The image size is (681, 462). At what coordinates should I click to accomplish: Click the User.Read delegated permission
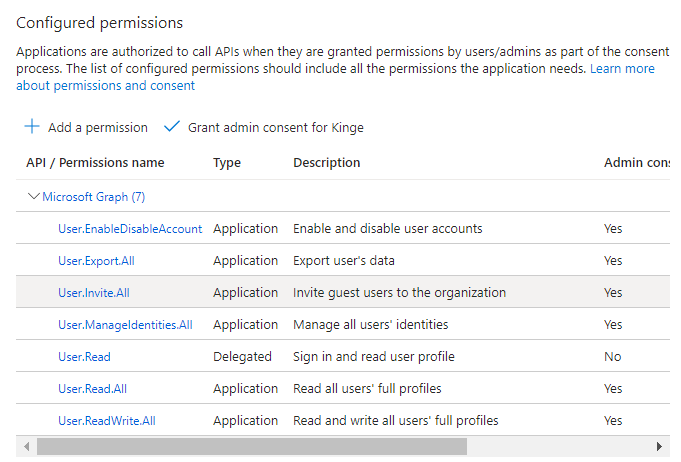(x=84, y=357)
